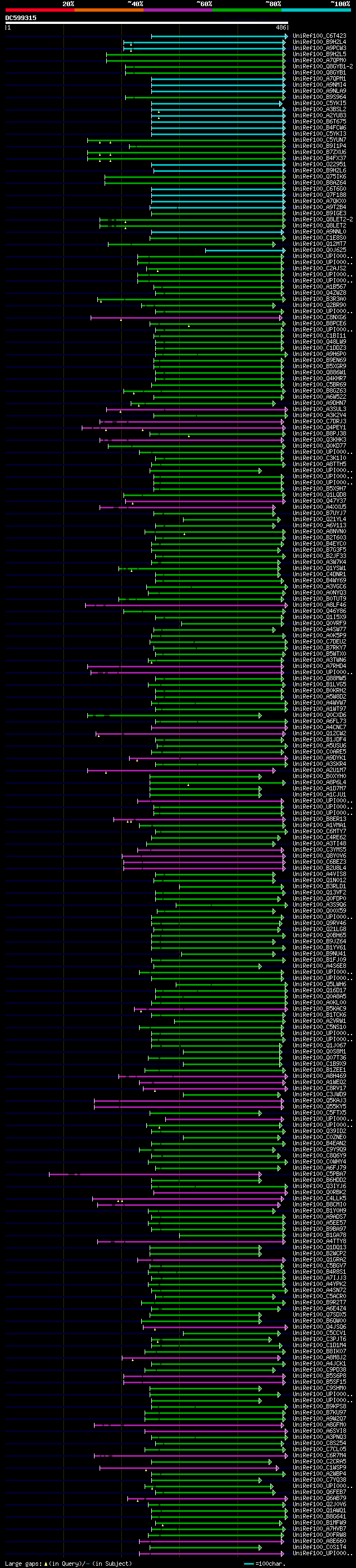
Task: Select hit UniRef100_B9H2L5
Action: pyautogui.click(x=319, y=54)
